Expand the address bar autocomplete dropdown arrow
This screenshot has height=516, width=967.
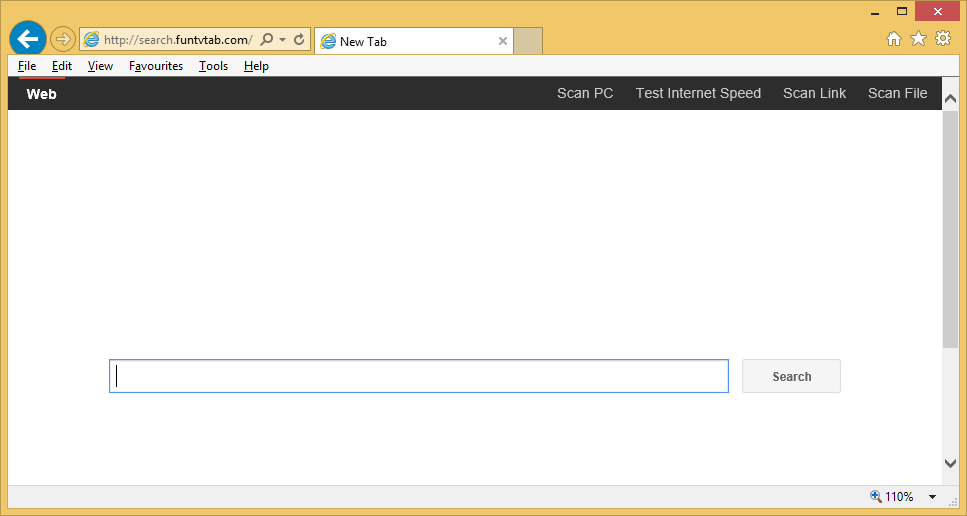coord(282,40)
